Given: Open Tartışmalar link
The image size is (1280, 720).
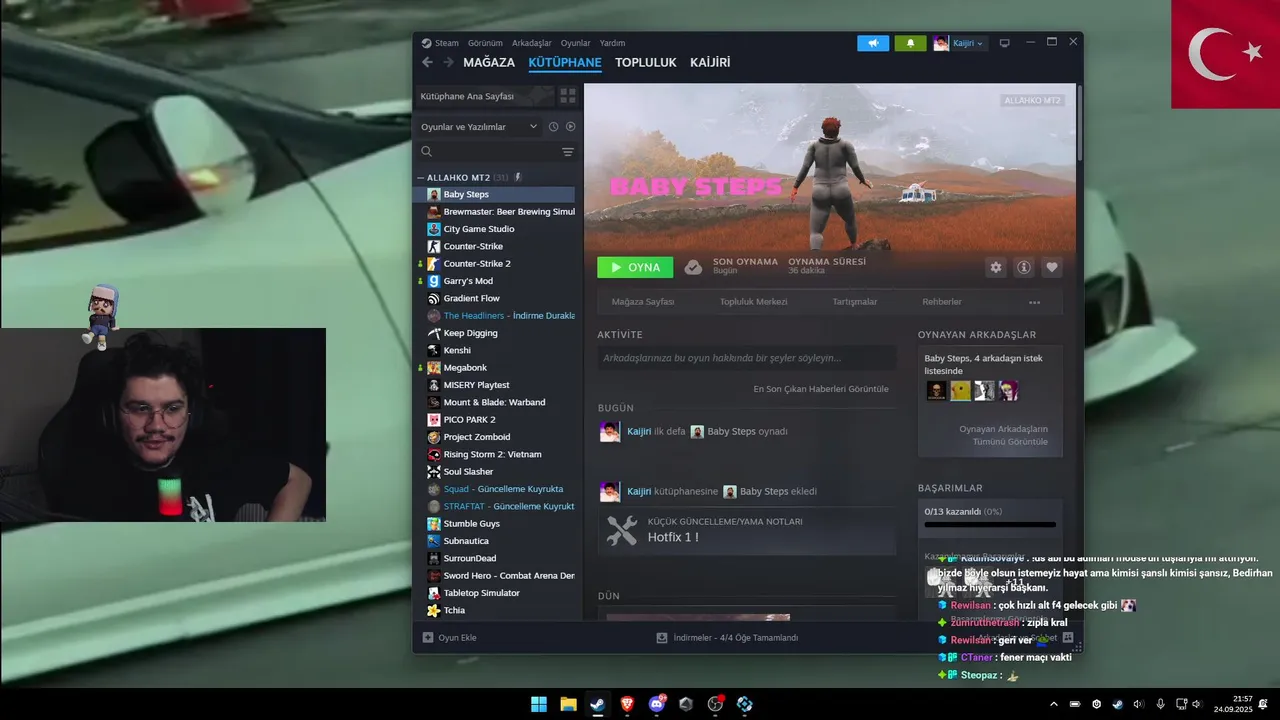Looking at the screenshot, I should point(855,302).
